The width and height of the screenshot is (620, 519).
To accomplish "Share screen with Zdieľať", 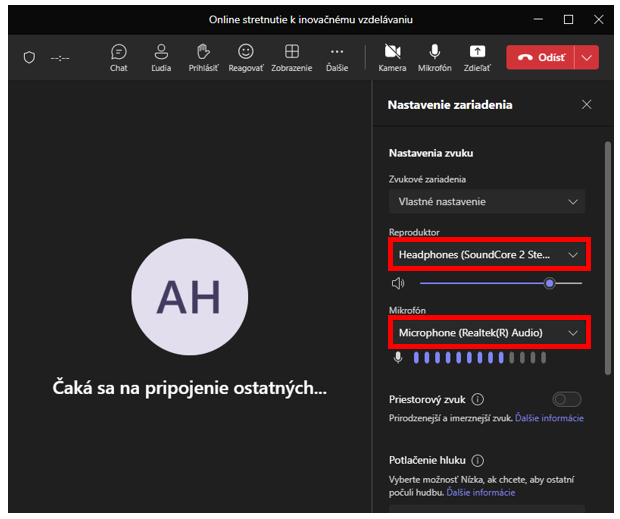I will pos(477,58).
